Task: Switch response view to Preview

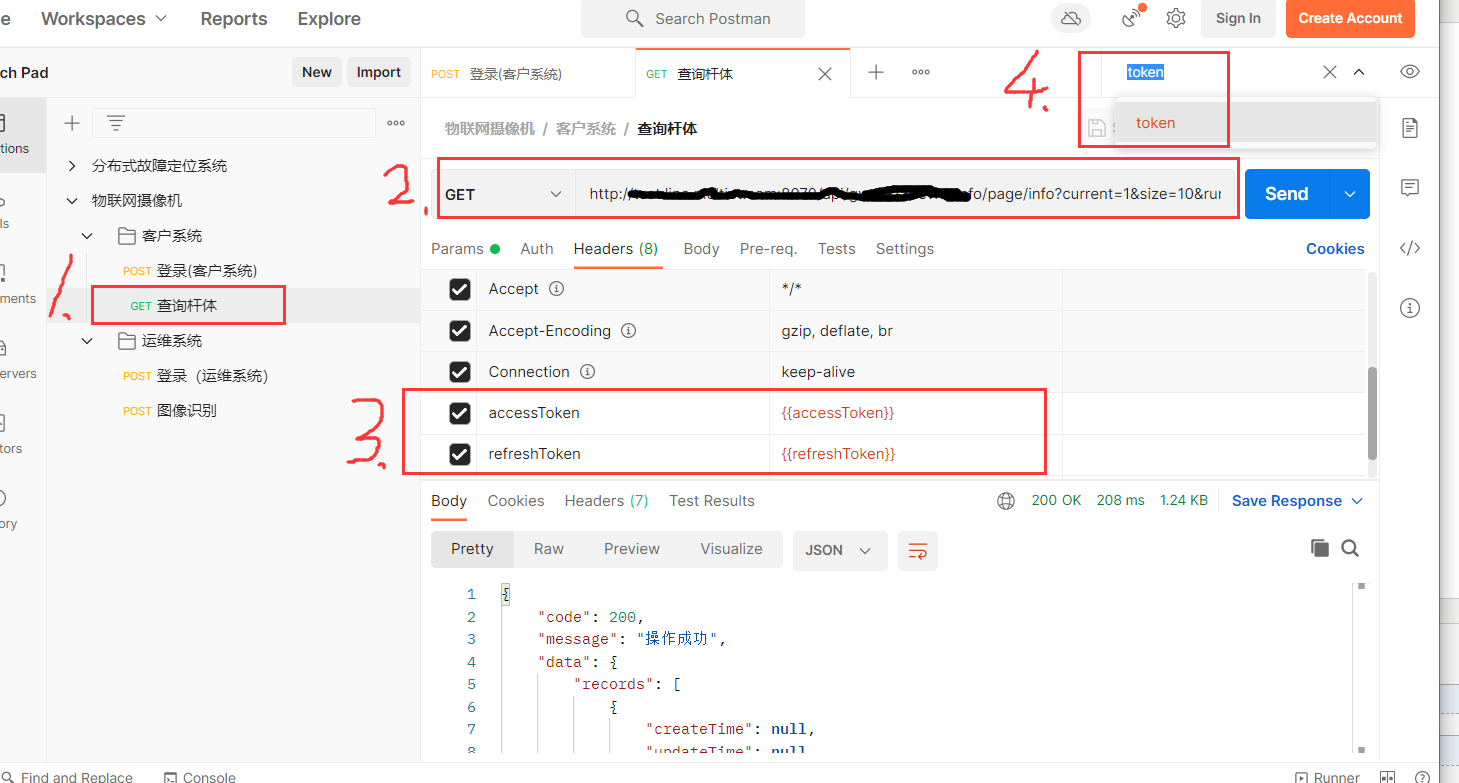Action: (632, 549)
